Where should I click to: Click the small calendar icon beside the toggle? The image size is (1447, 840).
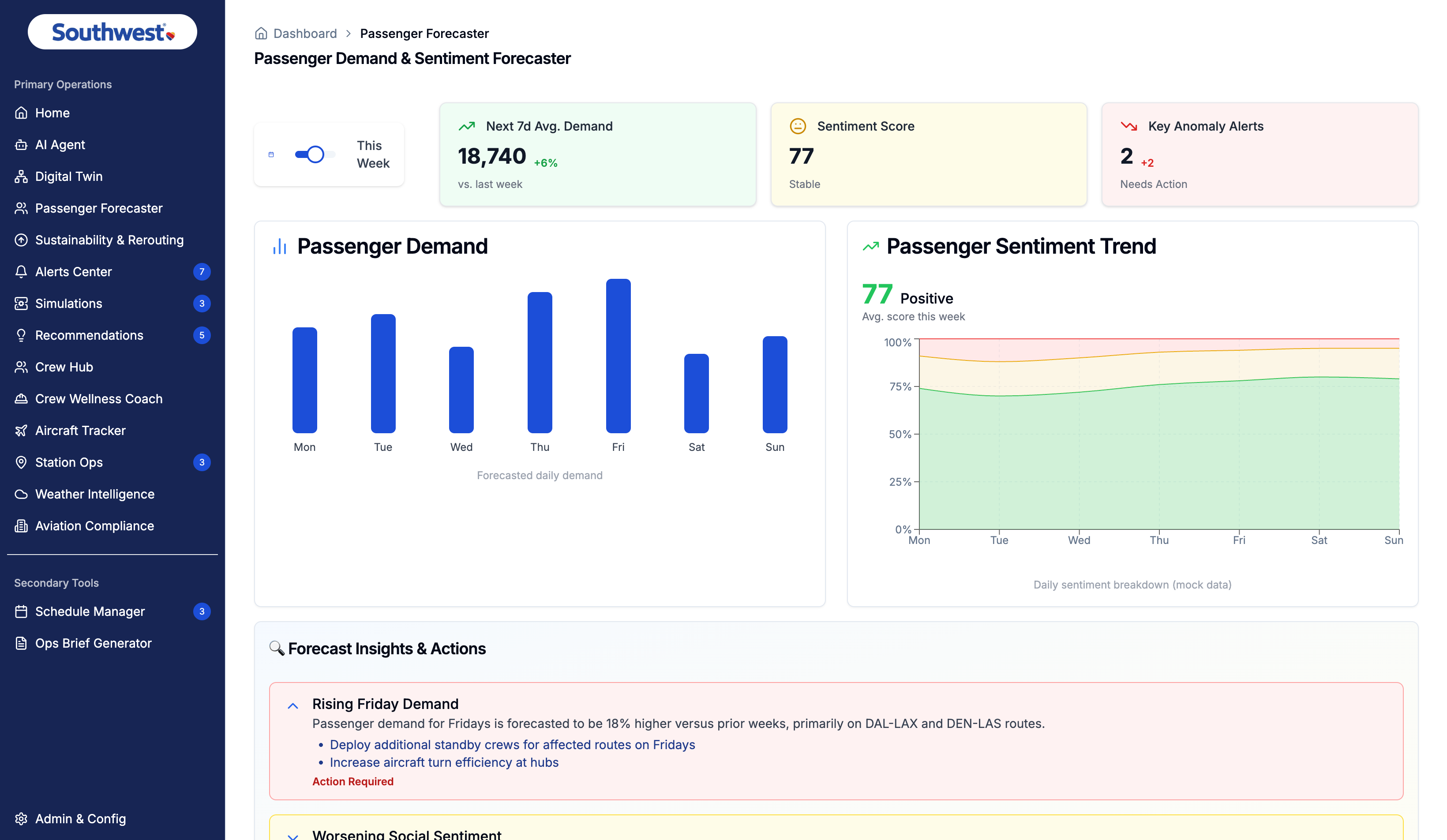(x=271, y=154)
